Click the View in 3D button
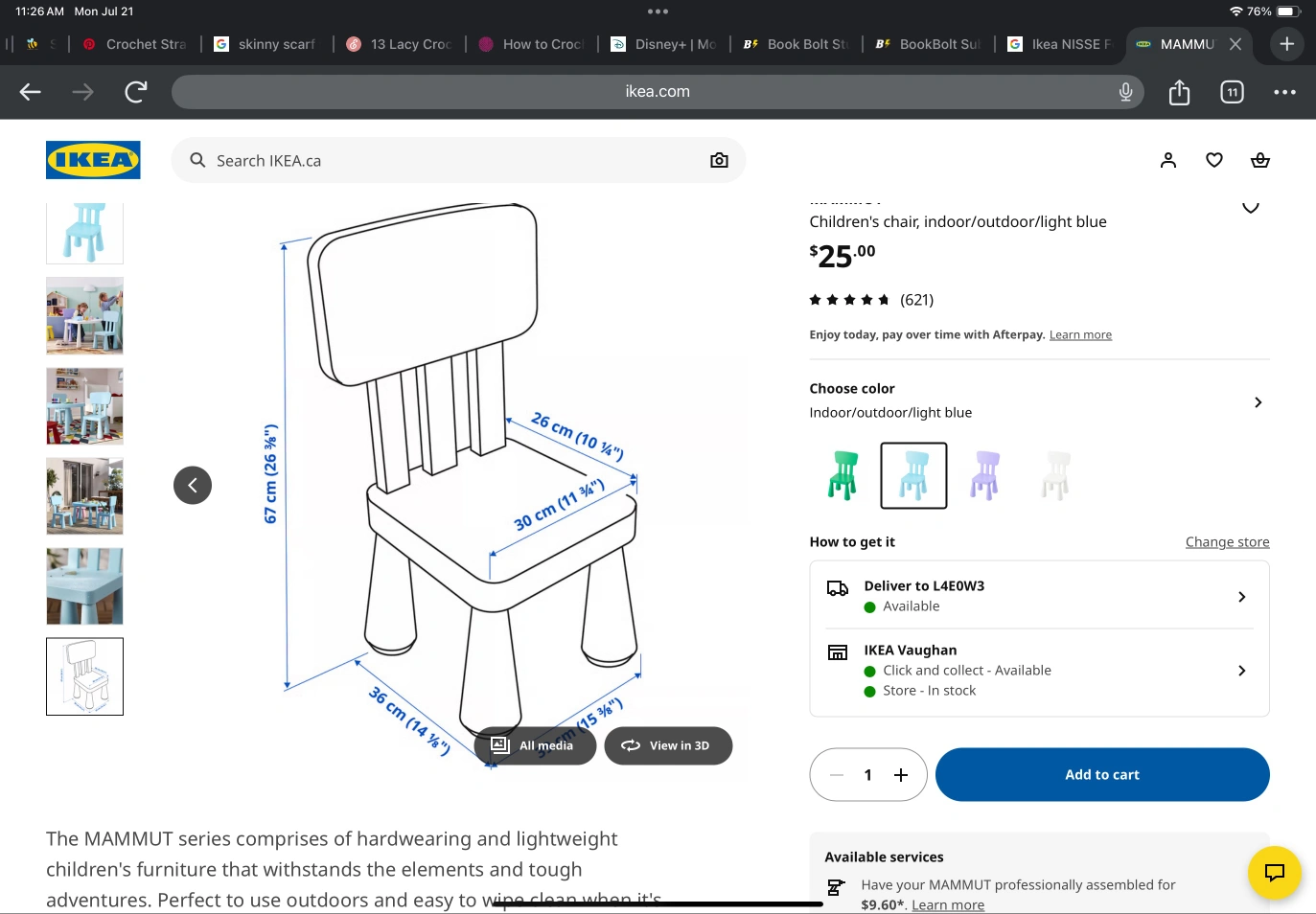Screen dimensions: 1316x914 click(x=668, y=745)
